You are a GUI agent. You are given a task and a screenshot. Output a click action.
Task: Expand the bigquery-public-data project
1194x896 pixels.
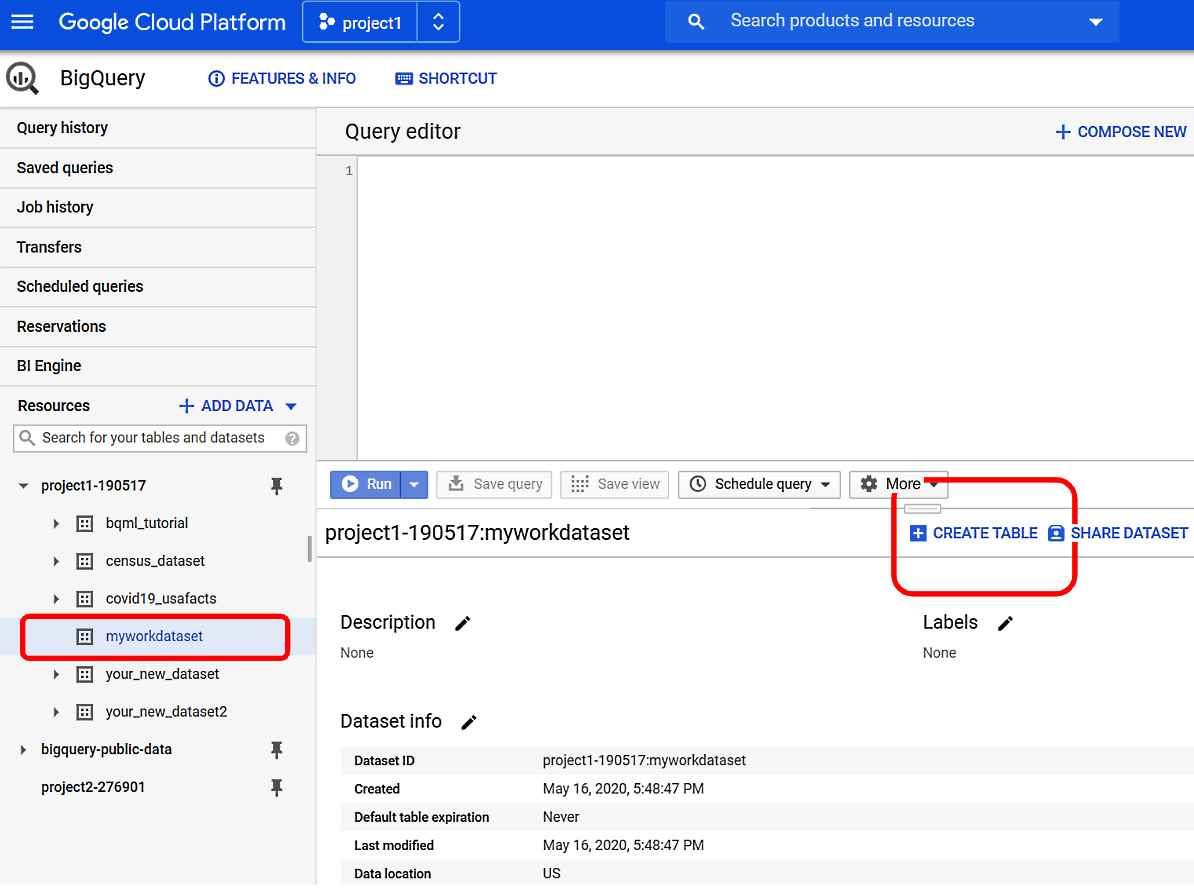(x=23, y=750)
